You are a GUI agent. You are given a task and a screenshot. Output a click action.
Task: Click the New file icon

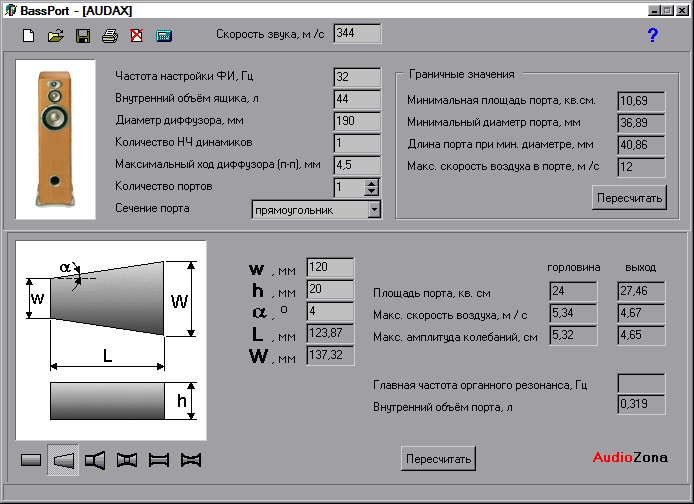(x=29, y=35)
